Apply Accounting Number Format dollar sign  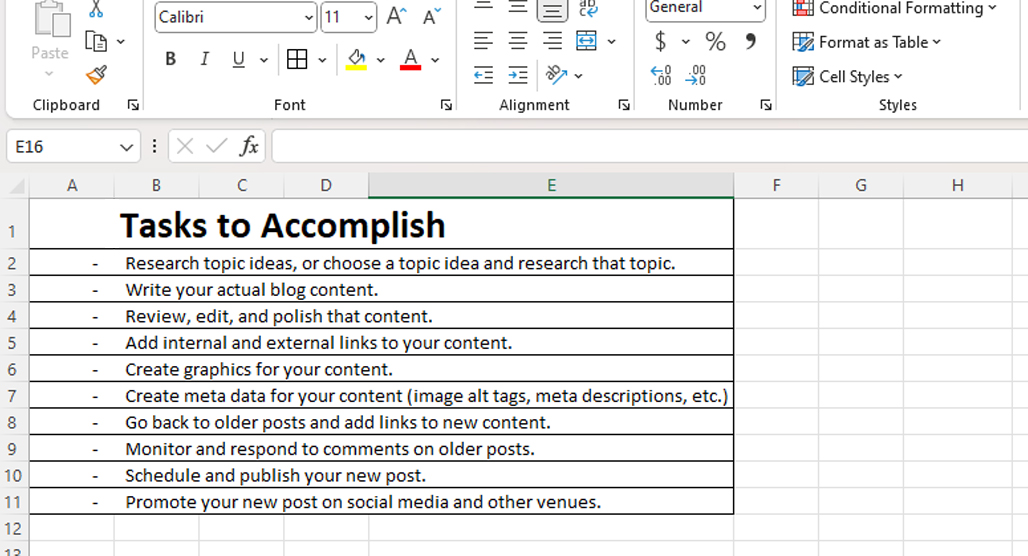click(x=661, y=41)
